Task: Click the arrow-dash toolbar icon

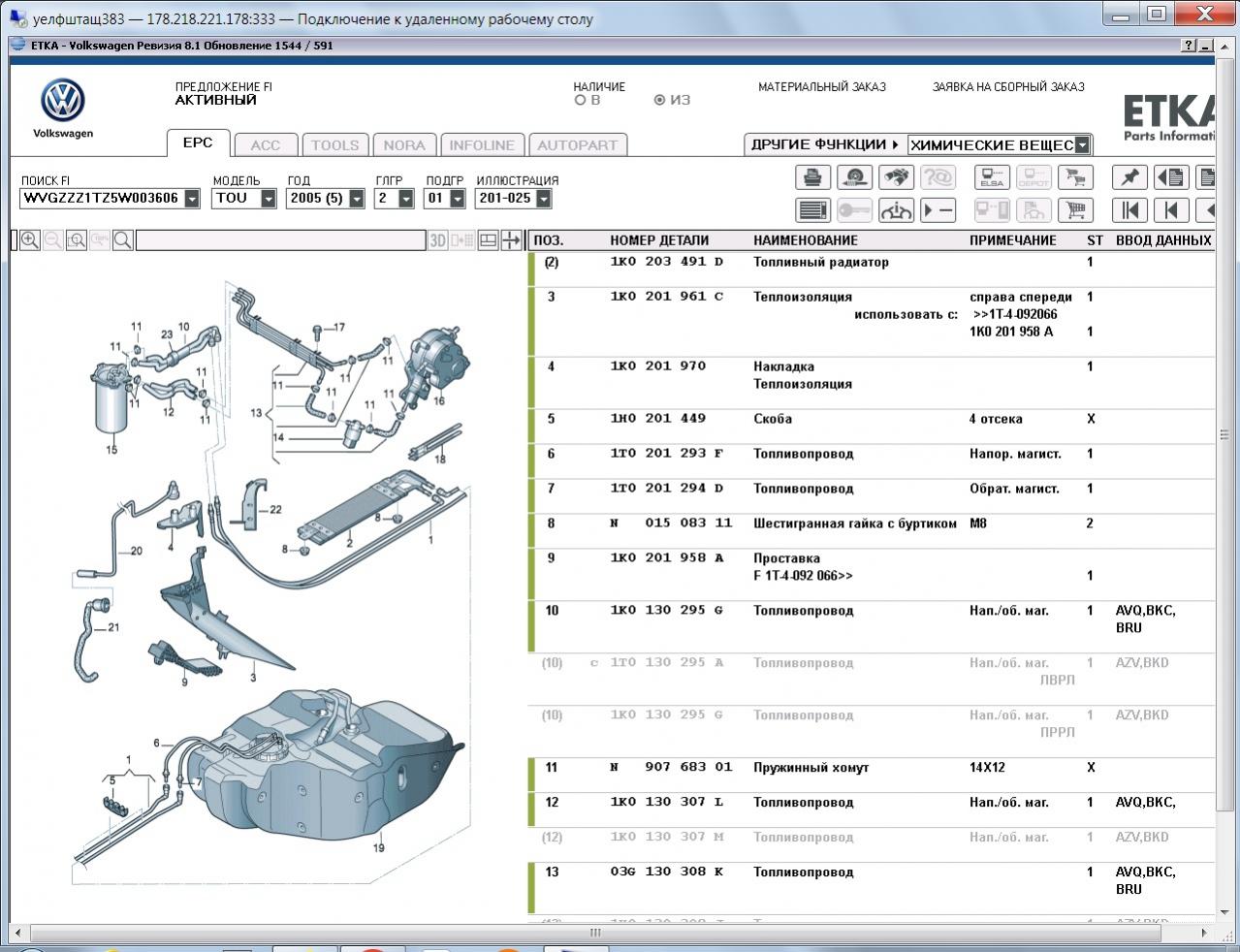Action: click(938, 210)
